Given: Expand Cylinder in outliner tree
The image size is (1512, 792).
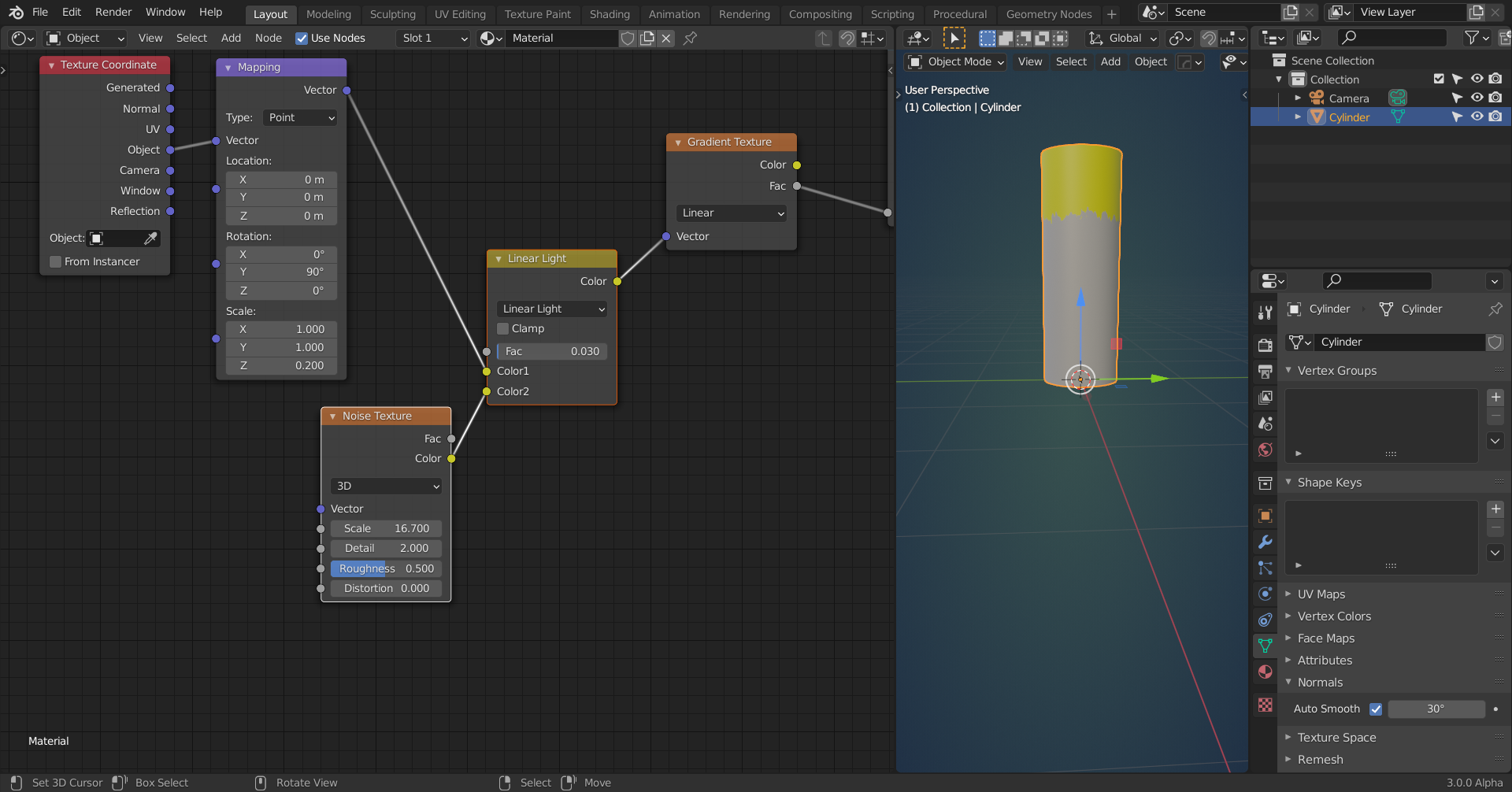Looking at the screenshot, I should coord(1298,117).
